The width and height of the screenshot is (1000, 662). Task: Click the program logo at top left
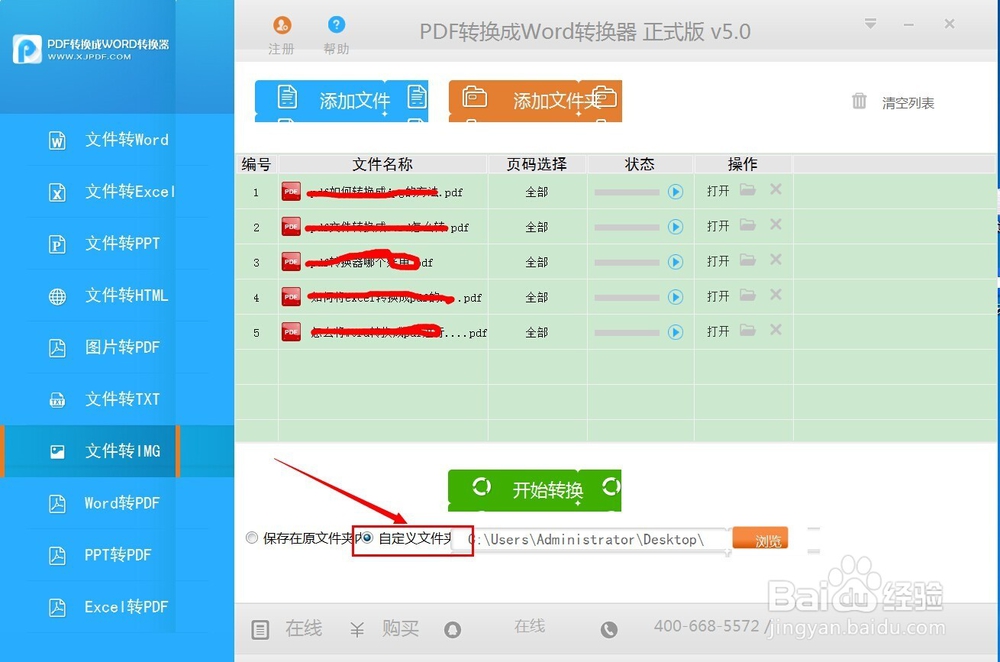click(x=27, y=49)
